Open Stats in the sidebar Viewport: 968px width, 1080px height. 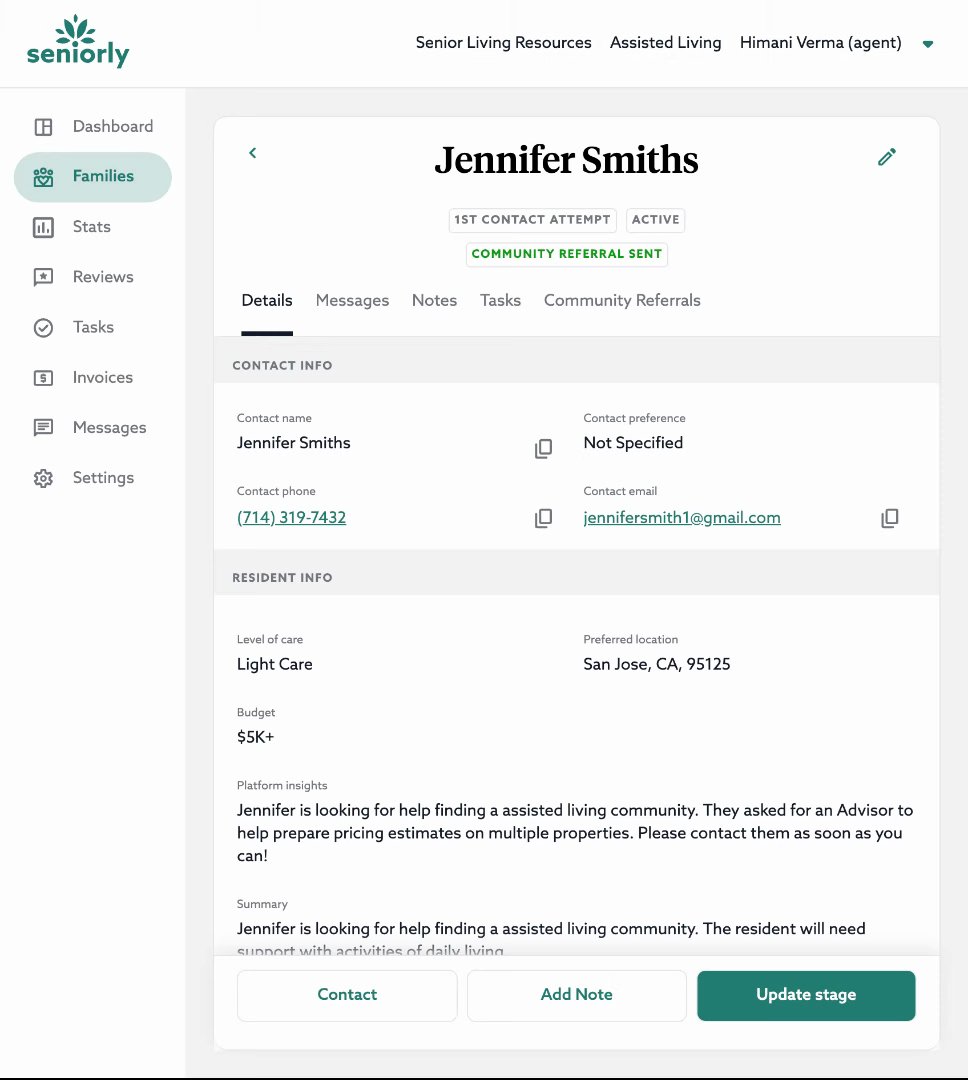91,227
